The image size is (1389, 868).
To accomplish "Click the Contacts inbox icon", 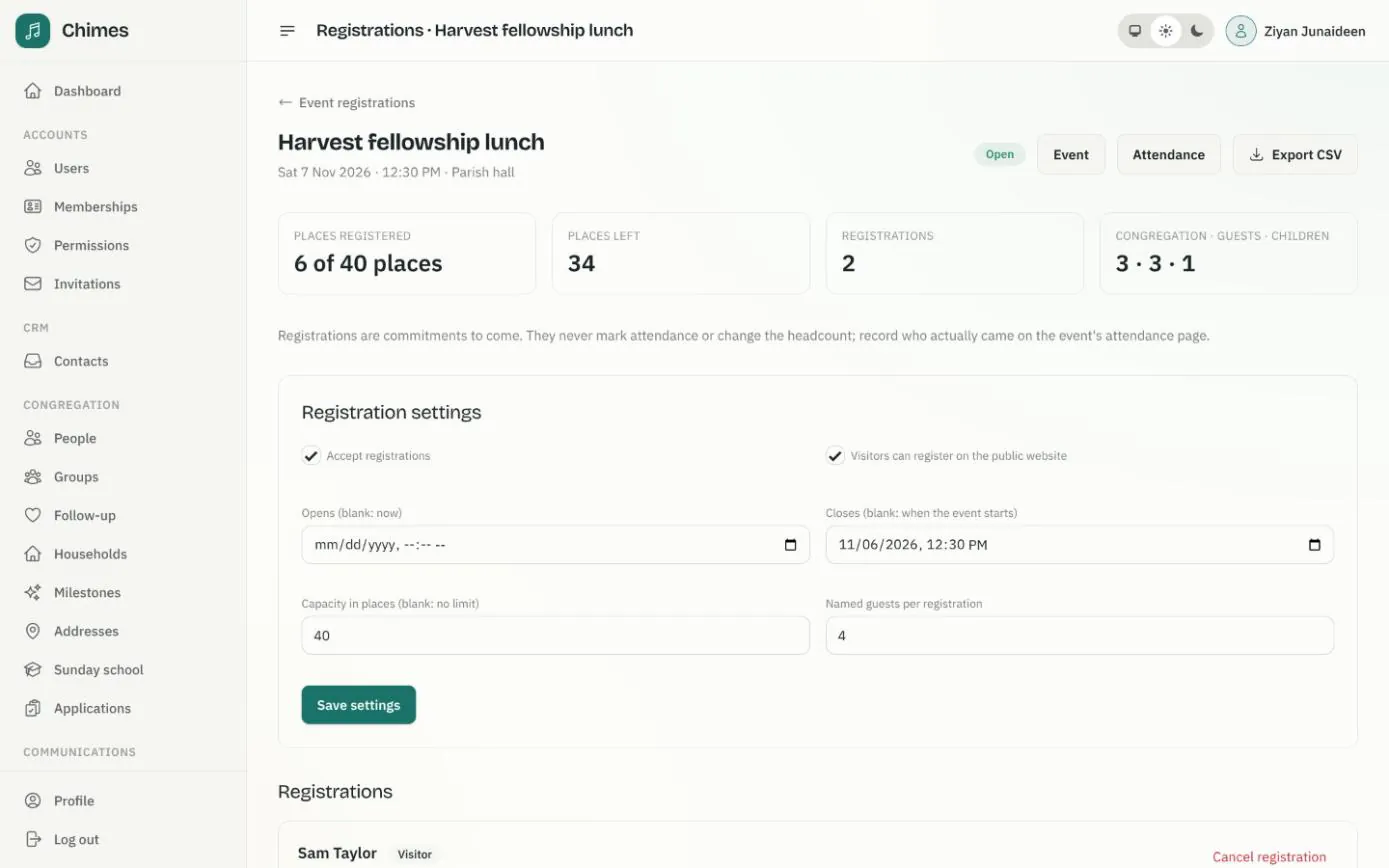I will click(x=33, y=361).
